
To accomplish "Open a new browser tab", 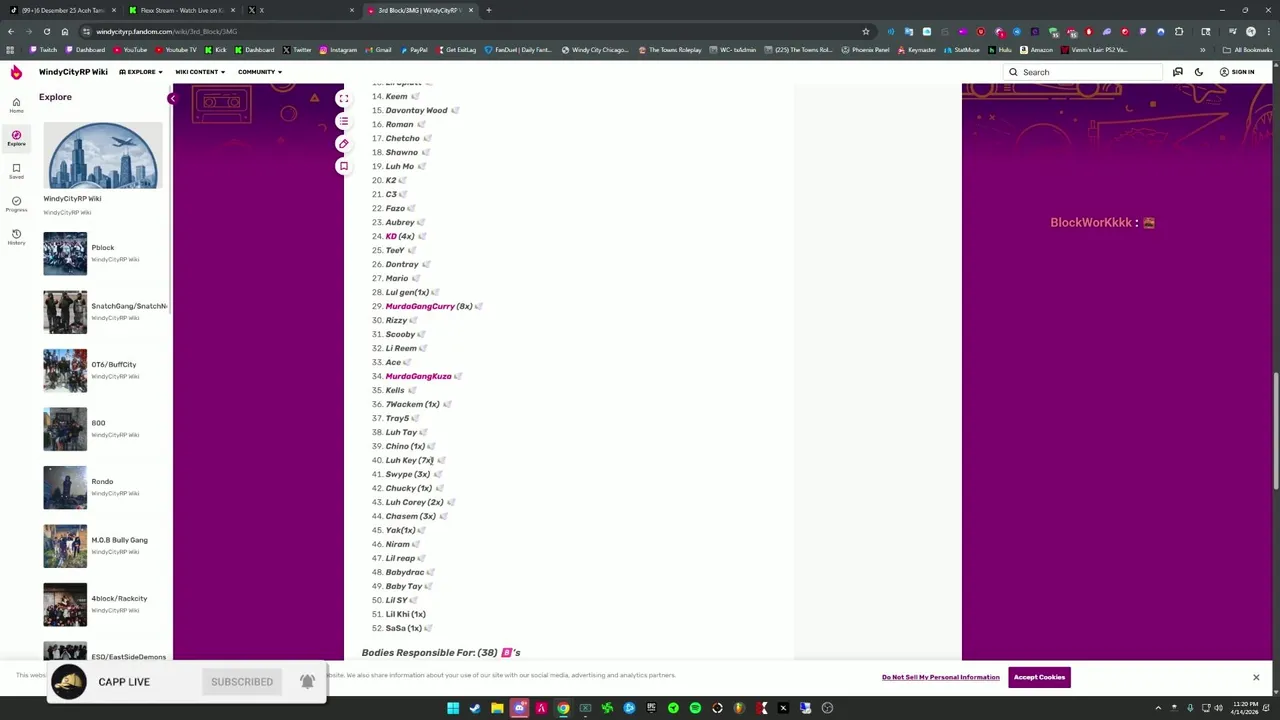I will [x=488, y=10].
